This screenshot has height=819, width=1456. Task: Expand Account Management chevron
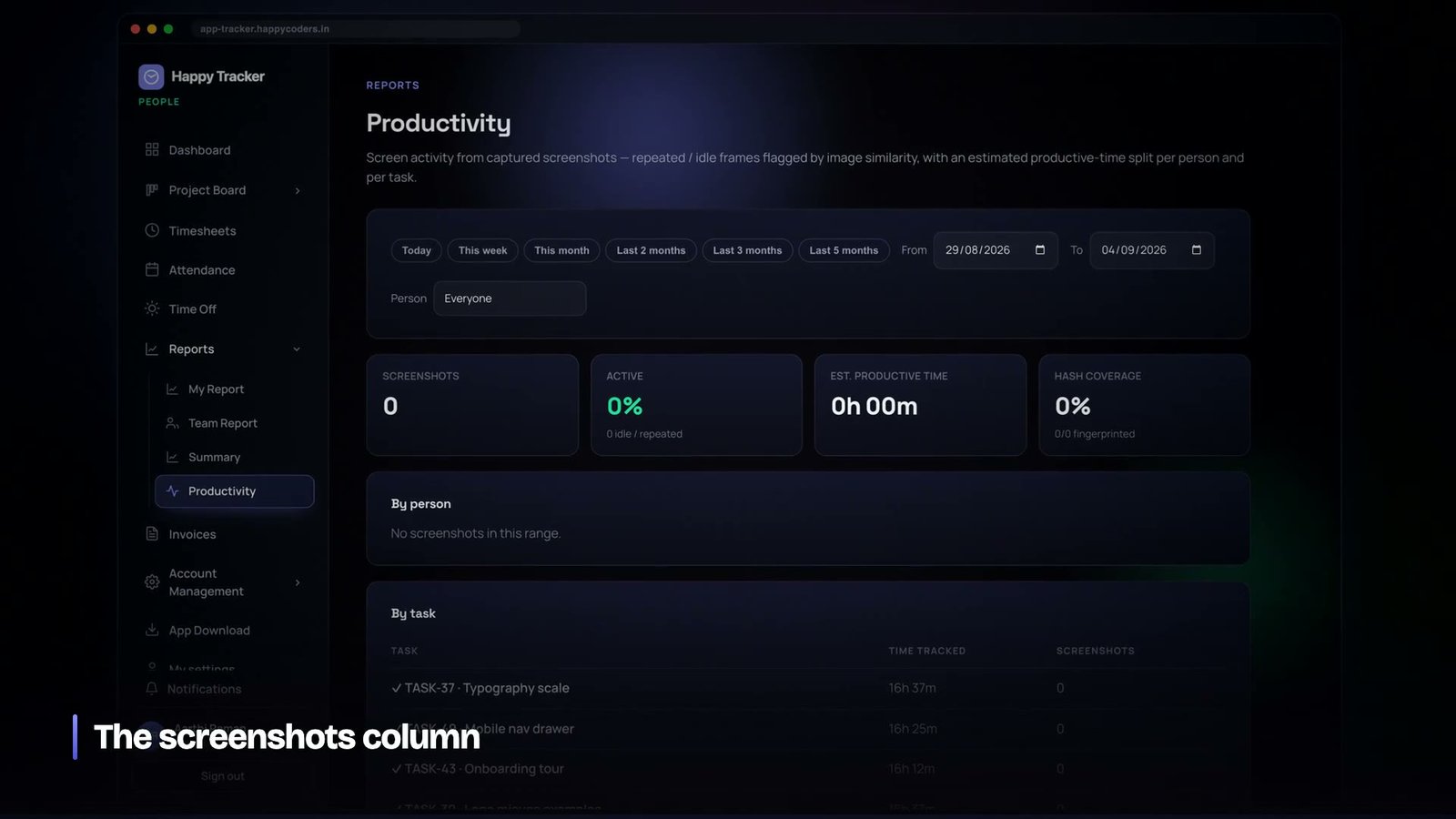(x=298, y=582)
